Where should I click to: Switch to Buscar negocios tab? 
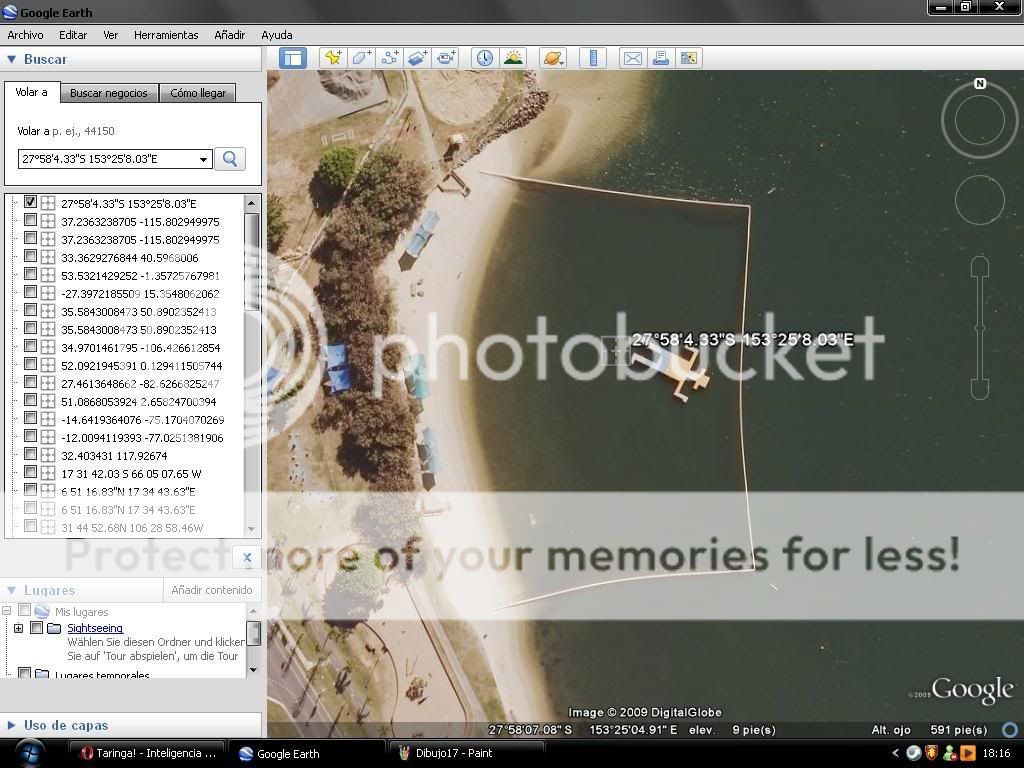pos(109,93)
